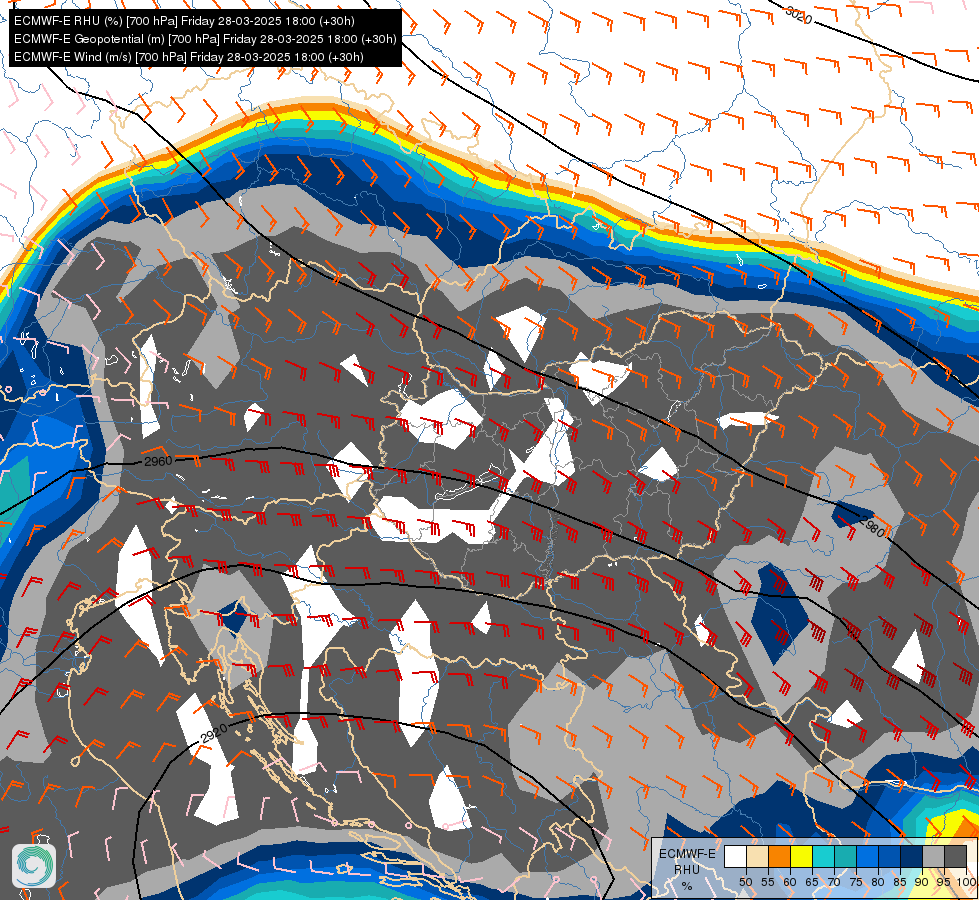Image resolution: width=979 pixels, height=900 pixels.
Task: Select the dark gray 95-100% legend swatch
Action: [955, 856]
